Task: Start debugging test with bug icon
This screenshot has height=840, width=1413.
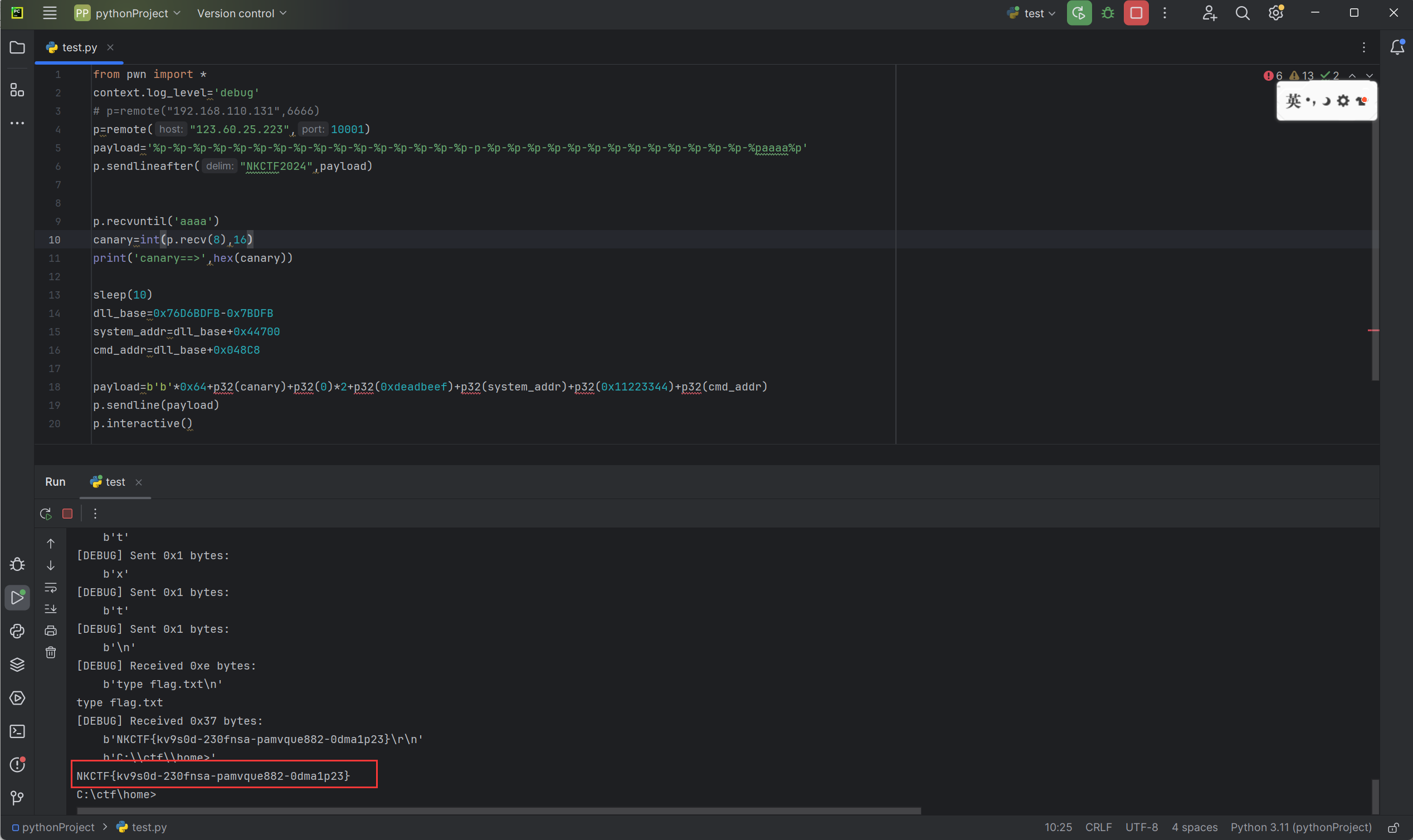Action: (x=1108, y=13)
